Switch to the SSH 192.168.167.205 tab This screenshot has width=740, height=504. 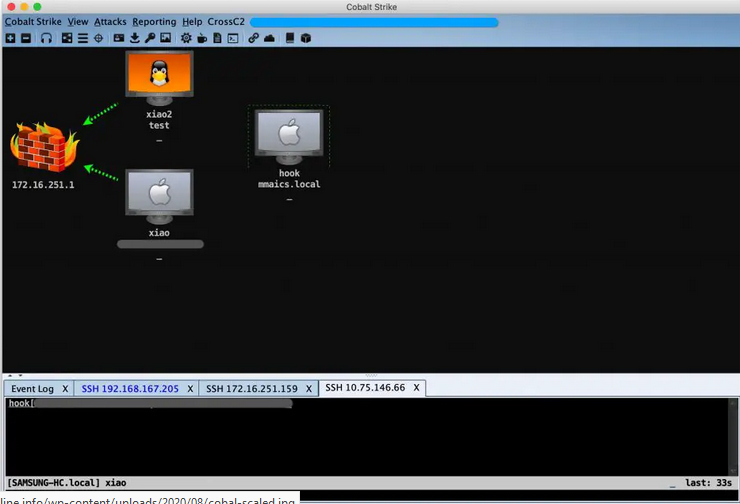tap(130, 388)
